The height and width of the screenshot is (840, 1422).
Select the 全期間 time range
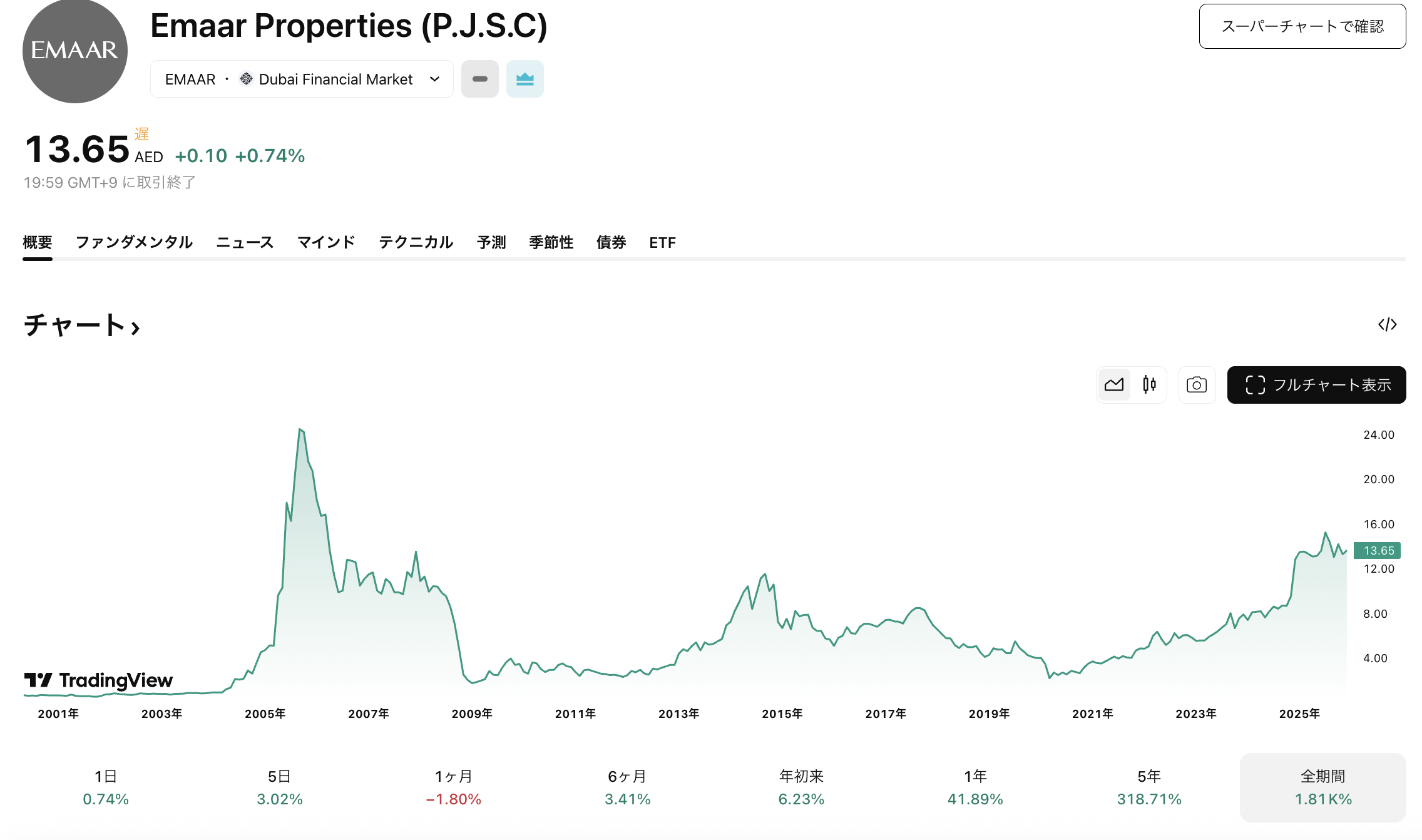point(1322,787)
